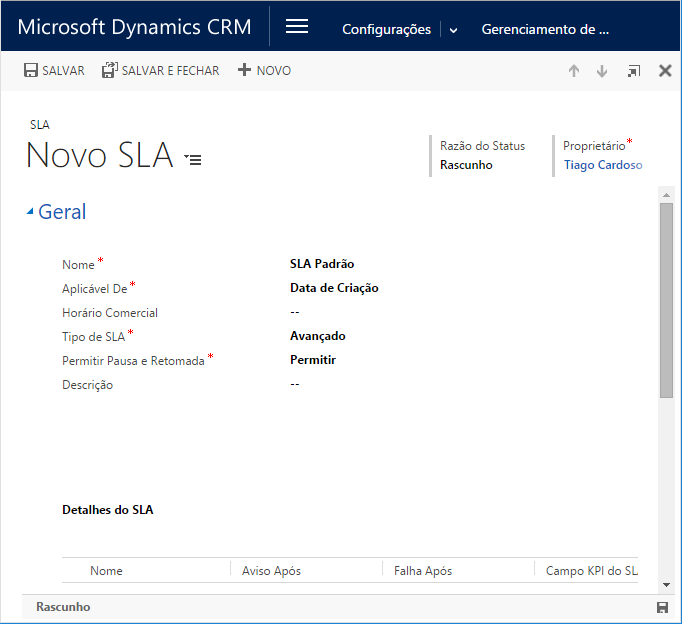
Task: Click Microsoft Dynamics CRM home title
Action: (x=134, y=27)
